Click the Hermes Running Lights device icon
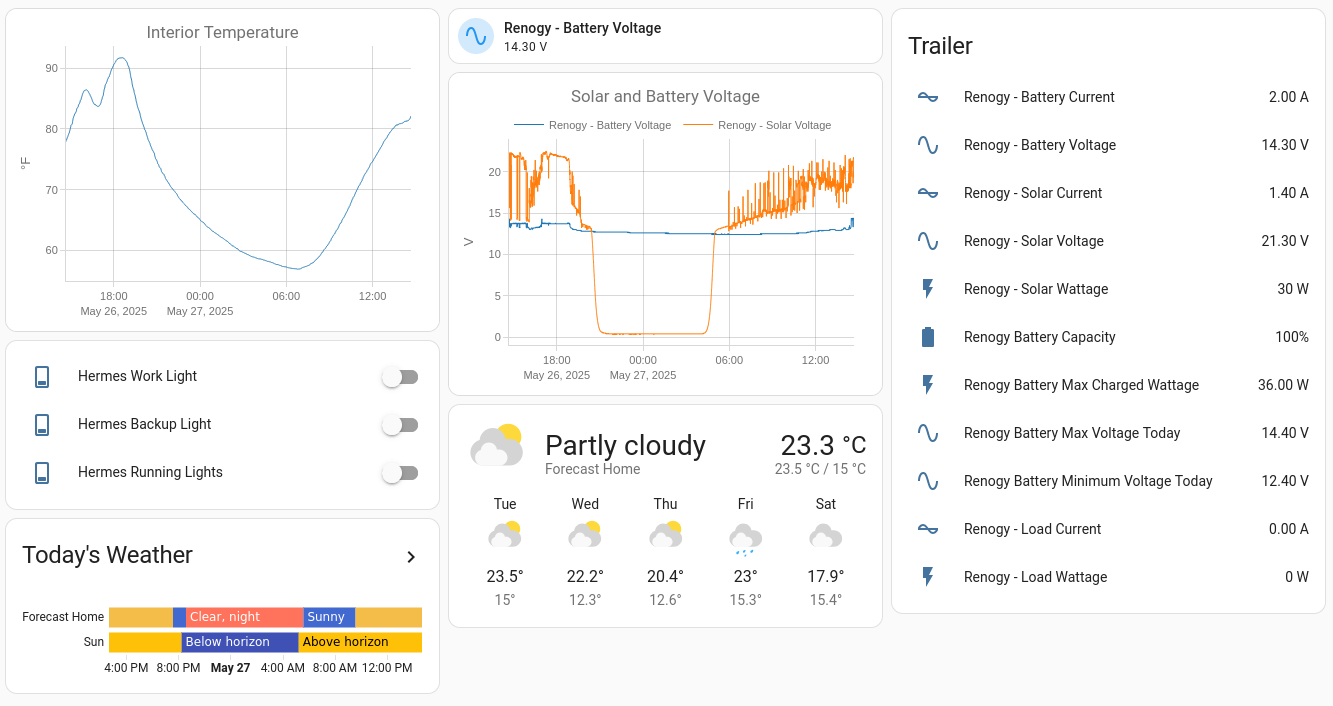1333x706 pixels. (x=42, y=472)
